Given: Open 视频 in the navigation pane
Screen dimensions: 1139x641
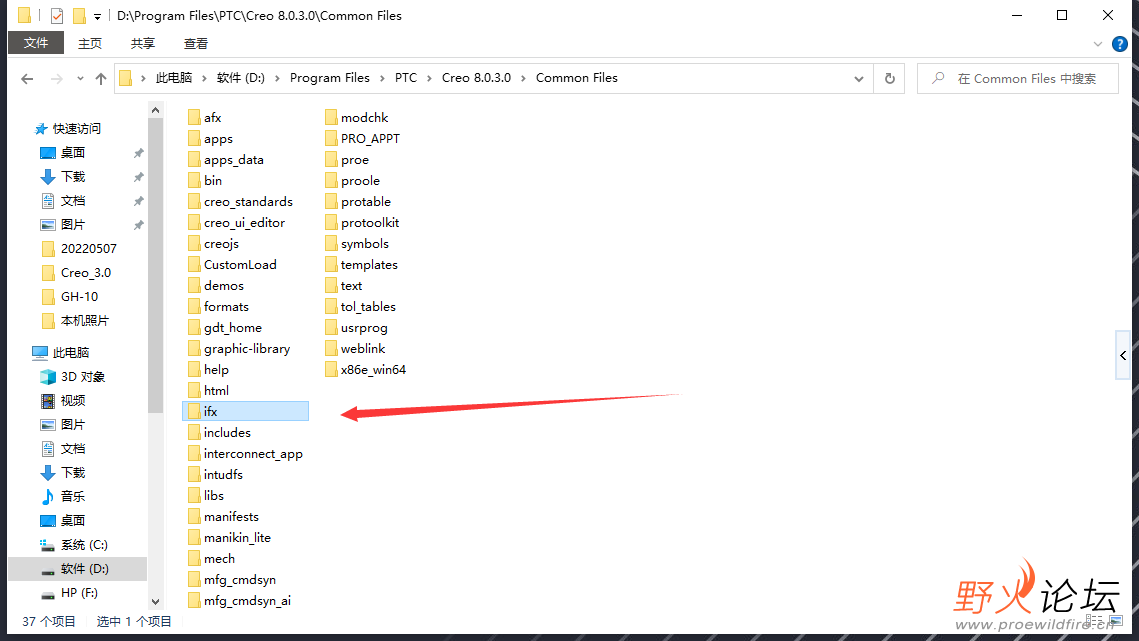Looking at the screenshot, I should click(73, 400).
